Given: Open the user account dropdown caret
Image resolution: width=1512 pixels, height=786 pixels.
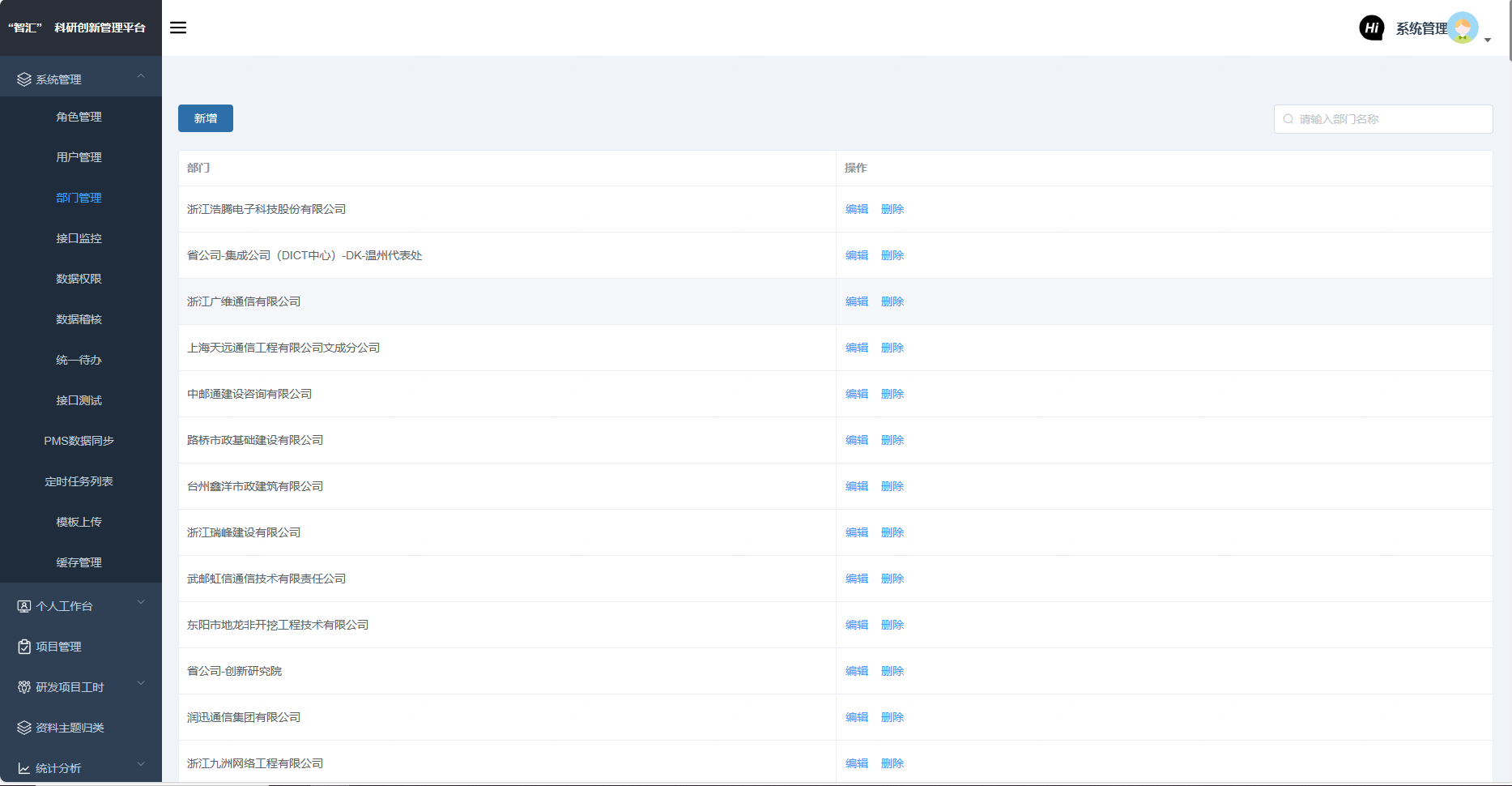Looking at the screenshot, I should point(1488,40).
